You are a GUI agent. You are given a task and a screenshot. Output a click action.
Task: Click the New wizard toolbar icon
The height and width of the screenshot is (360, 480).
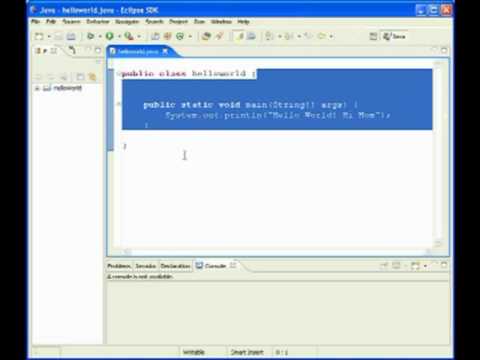pos(39,36)
